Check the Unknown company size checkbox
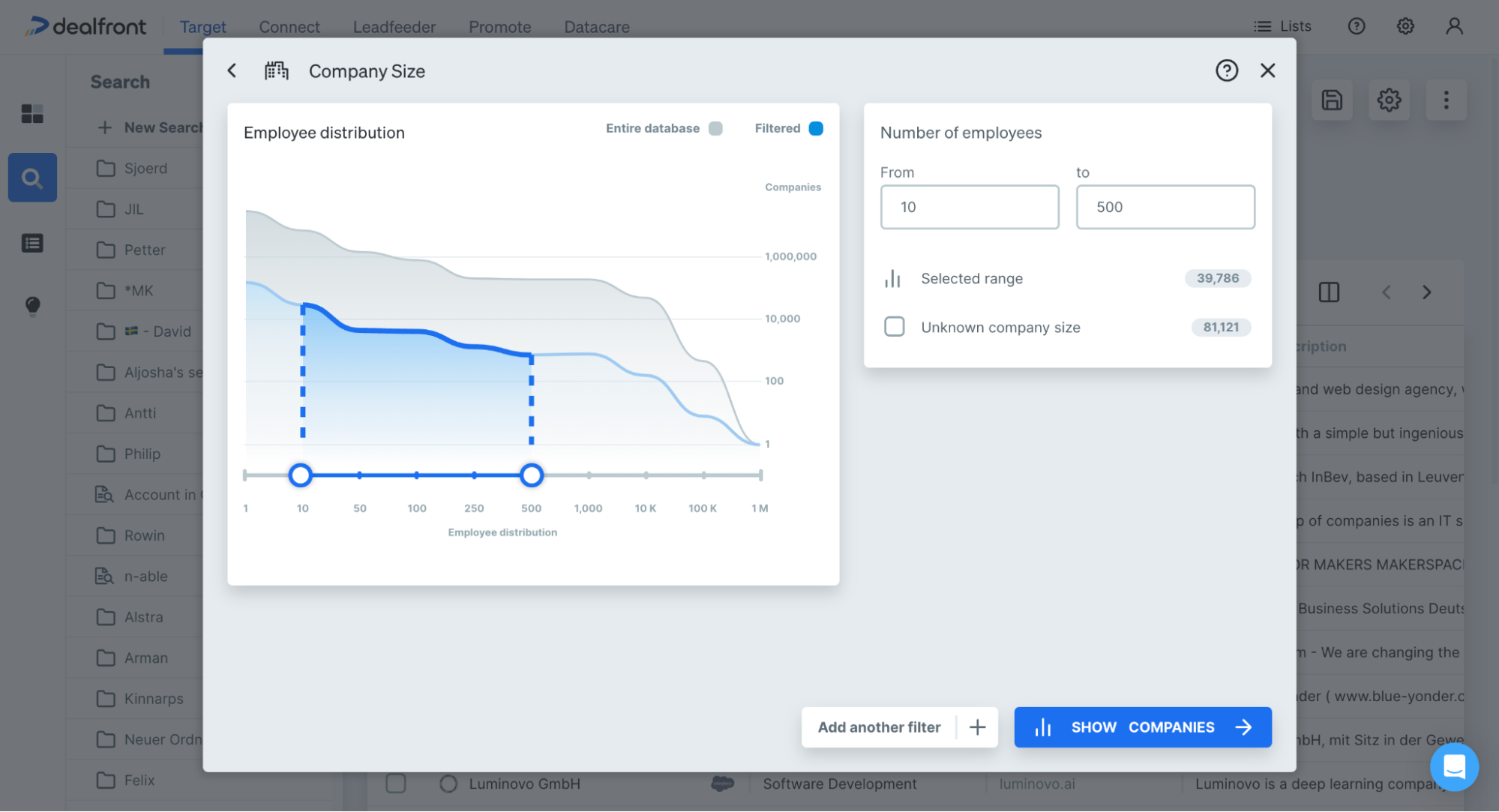This screenshot has height=812, width=1499. [894, 327]
